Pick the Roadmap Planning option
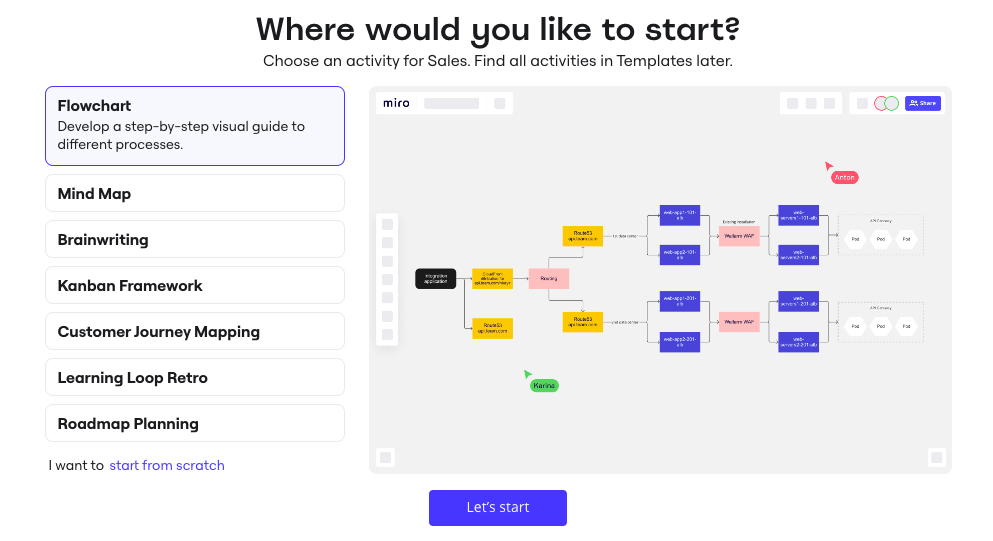Screen dimensions: 993x541 [195, 424]
